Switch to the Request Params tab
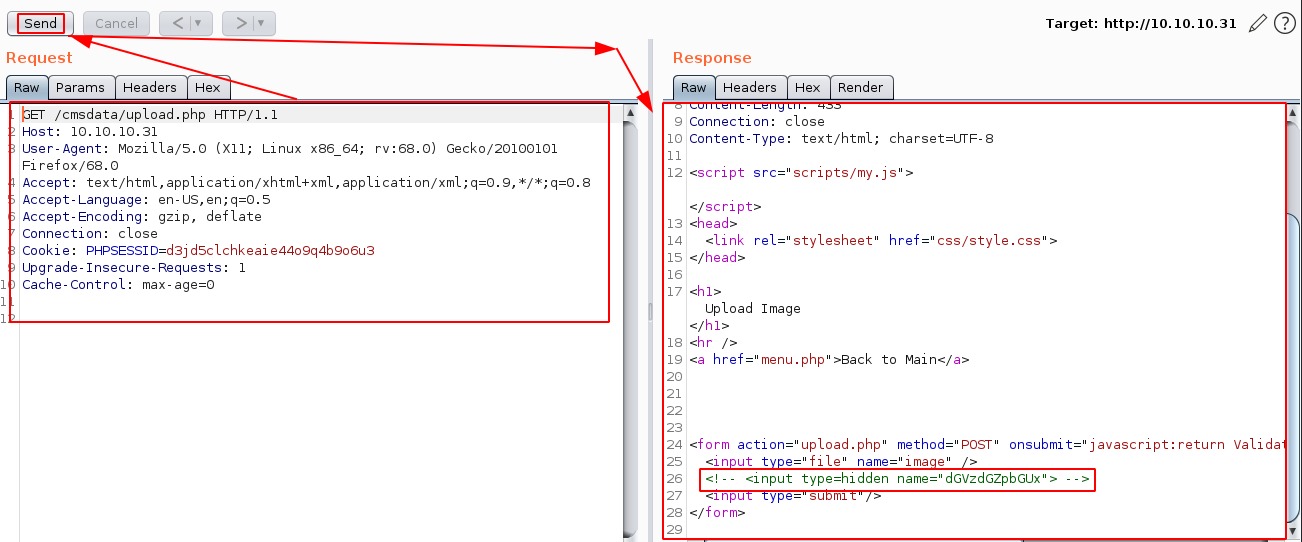Viewport: 1302px width, 542px height. (81, 88)
